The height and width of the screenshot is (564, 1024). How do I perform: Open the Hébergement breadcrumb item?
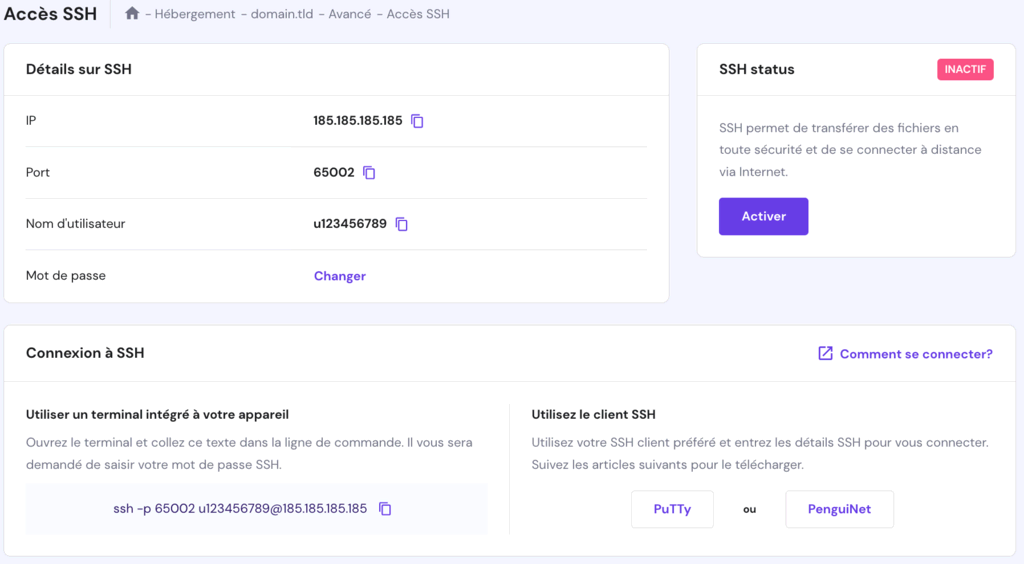tap(195, 15)
